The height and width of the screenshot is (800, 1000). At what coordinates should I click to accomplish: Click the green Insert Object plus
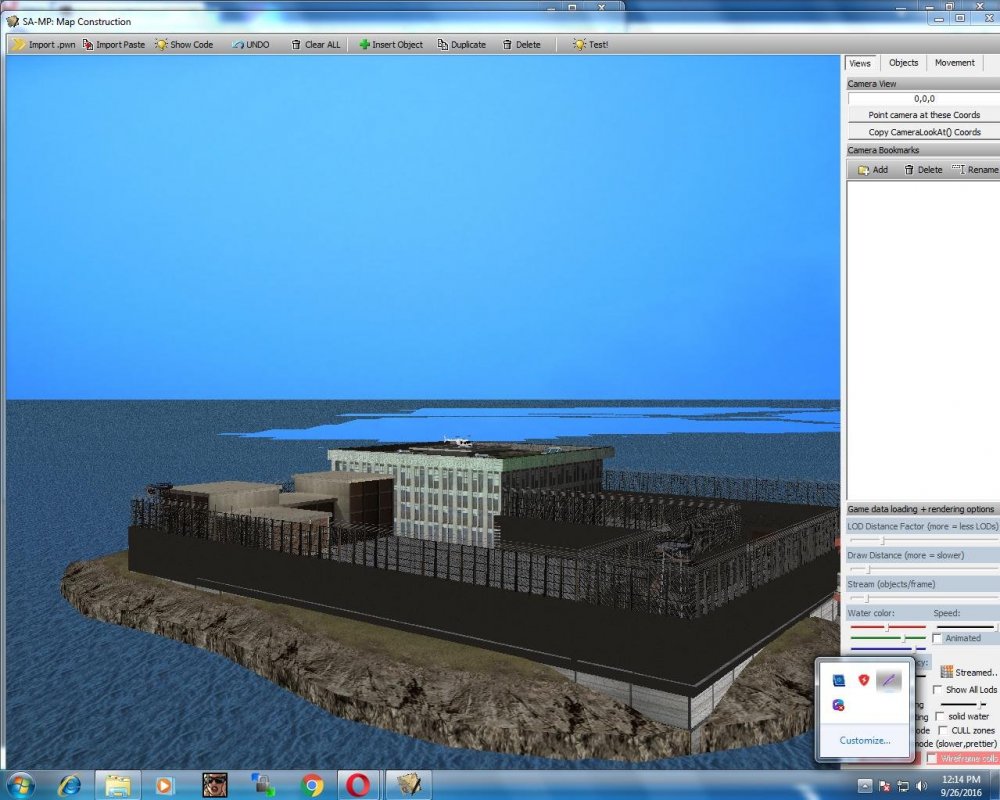pyautogui.click(x=364, y=45)
